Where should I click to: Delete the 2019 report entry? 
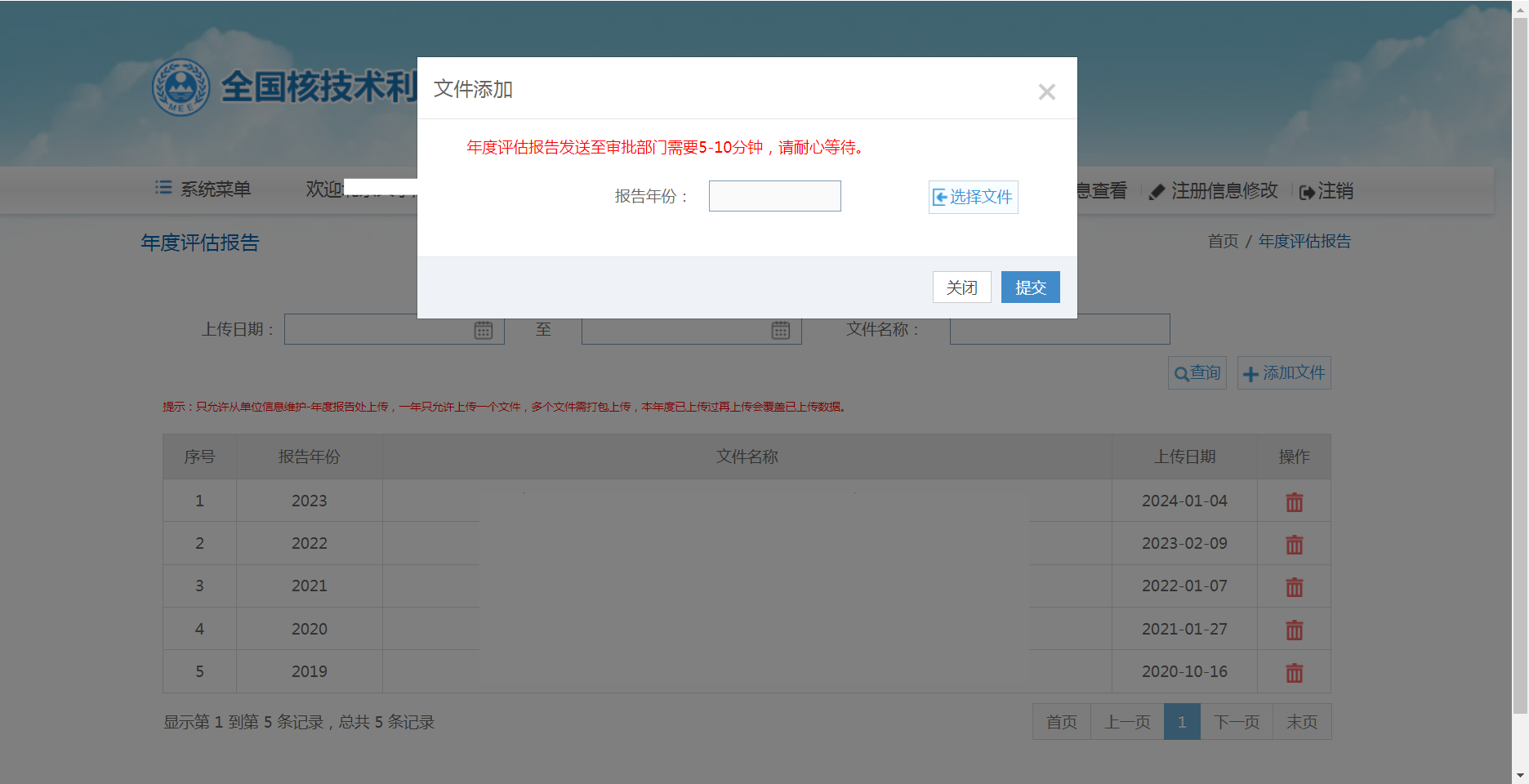[x=1294, y=672]
